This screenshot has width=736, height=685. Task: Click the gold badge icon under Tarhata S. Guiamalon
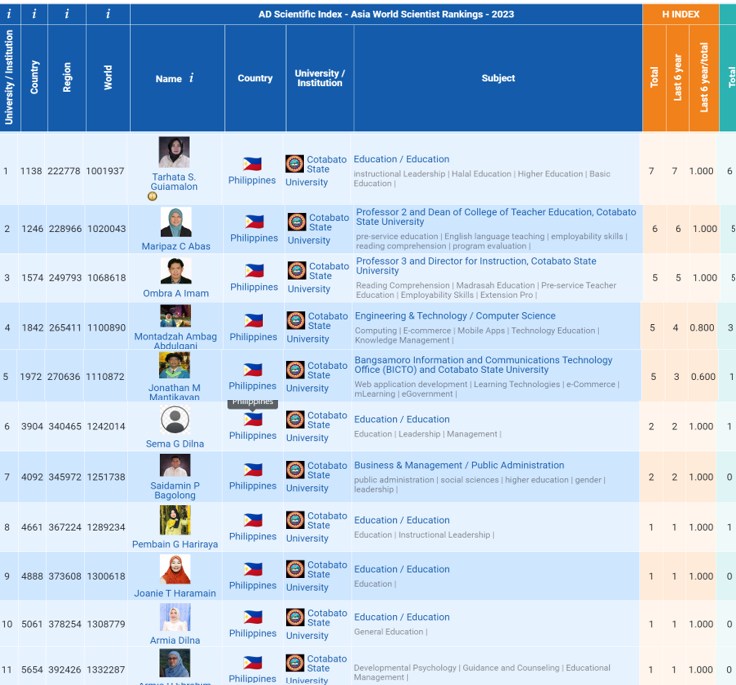tap(153, 196)
